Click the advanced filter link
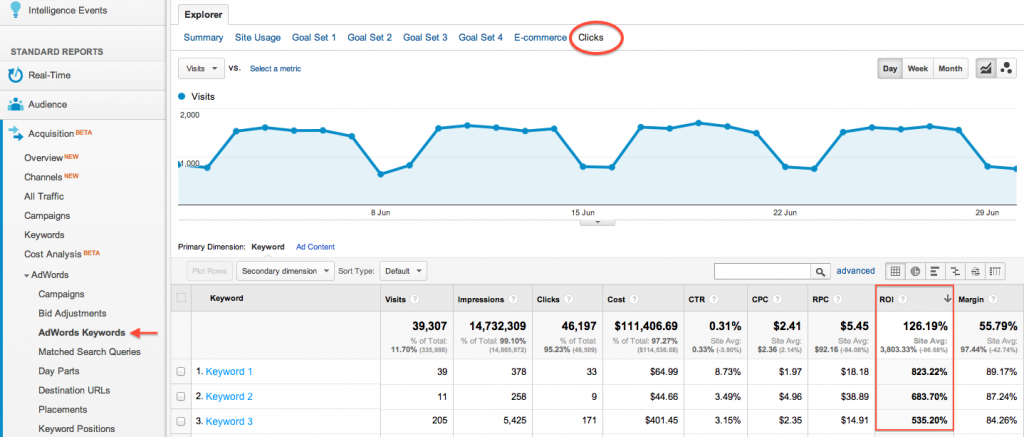 tap(855, 271)
